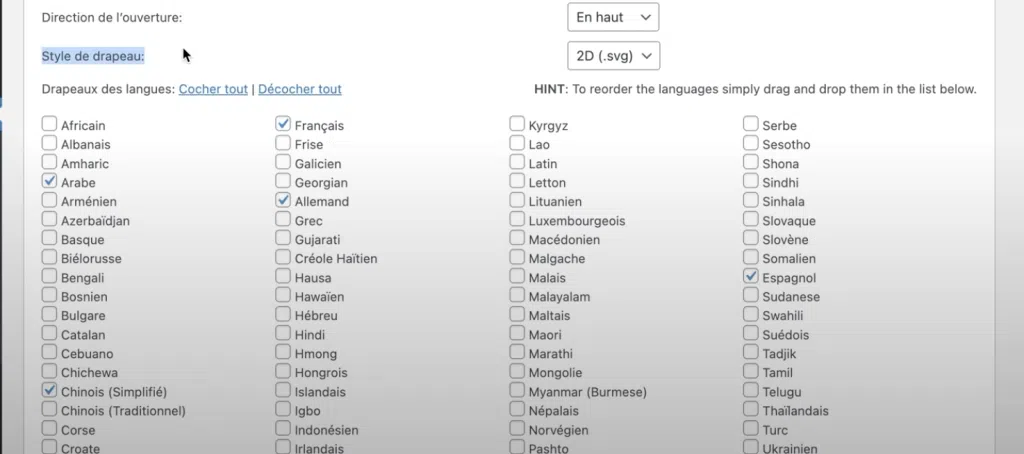Image resolution: width=1024 pixels, height=454 pixels.
Task: Enable the Hindi language checkbox
Action: 284,334
